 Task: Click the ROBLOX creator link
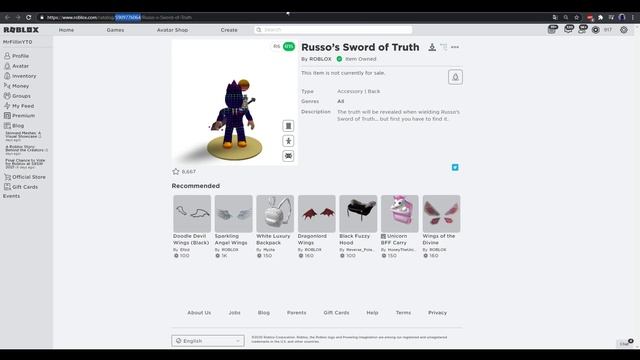pos(320,59)
